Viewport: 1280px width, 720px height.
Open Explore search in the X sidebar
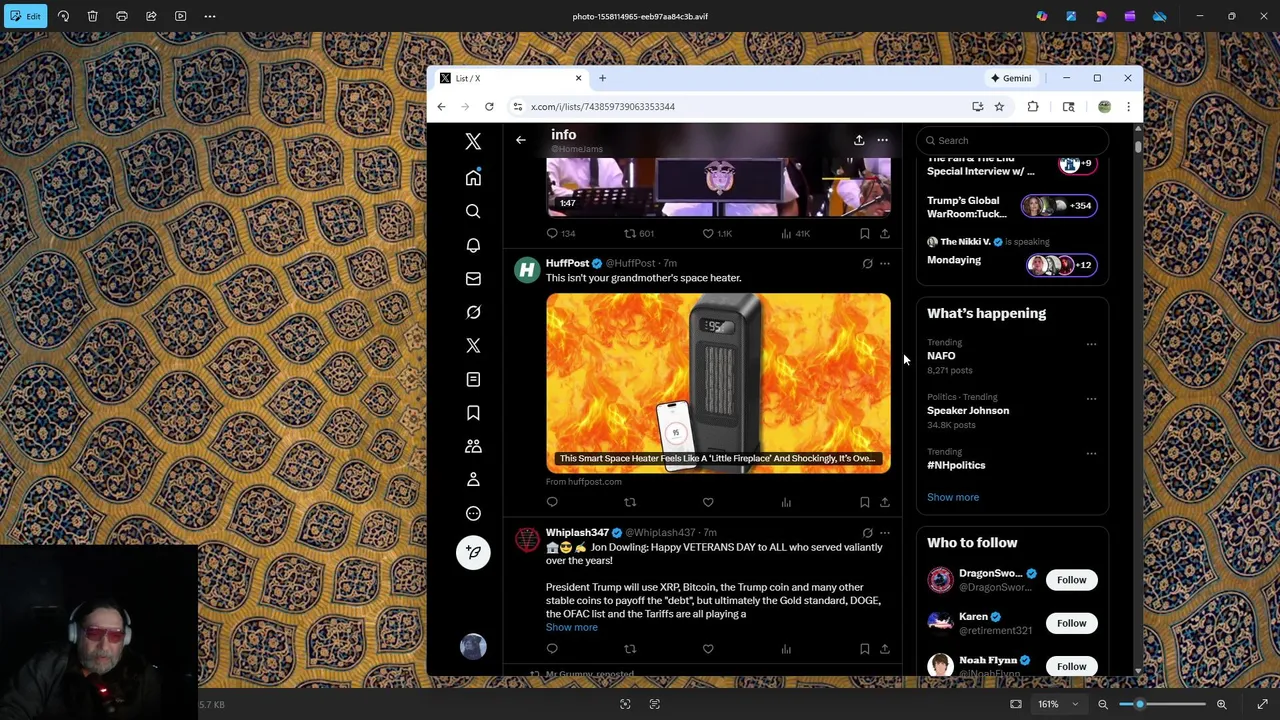tap(473, 211)
